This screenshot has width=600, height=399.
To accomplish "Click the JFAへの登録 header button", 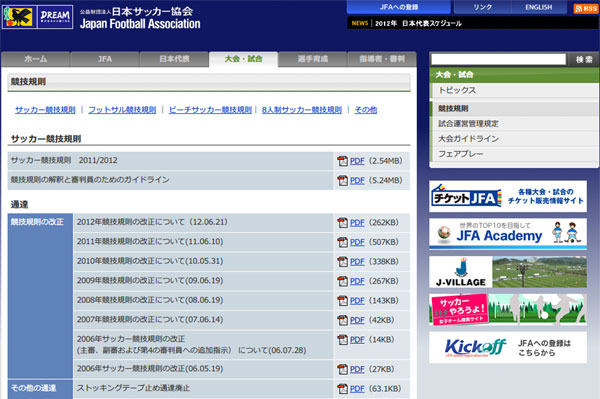I will point(399,7).
